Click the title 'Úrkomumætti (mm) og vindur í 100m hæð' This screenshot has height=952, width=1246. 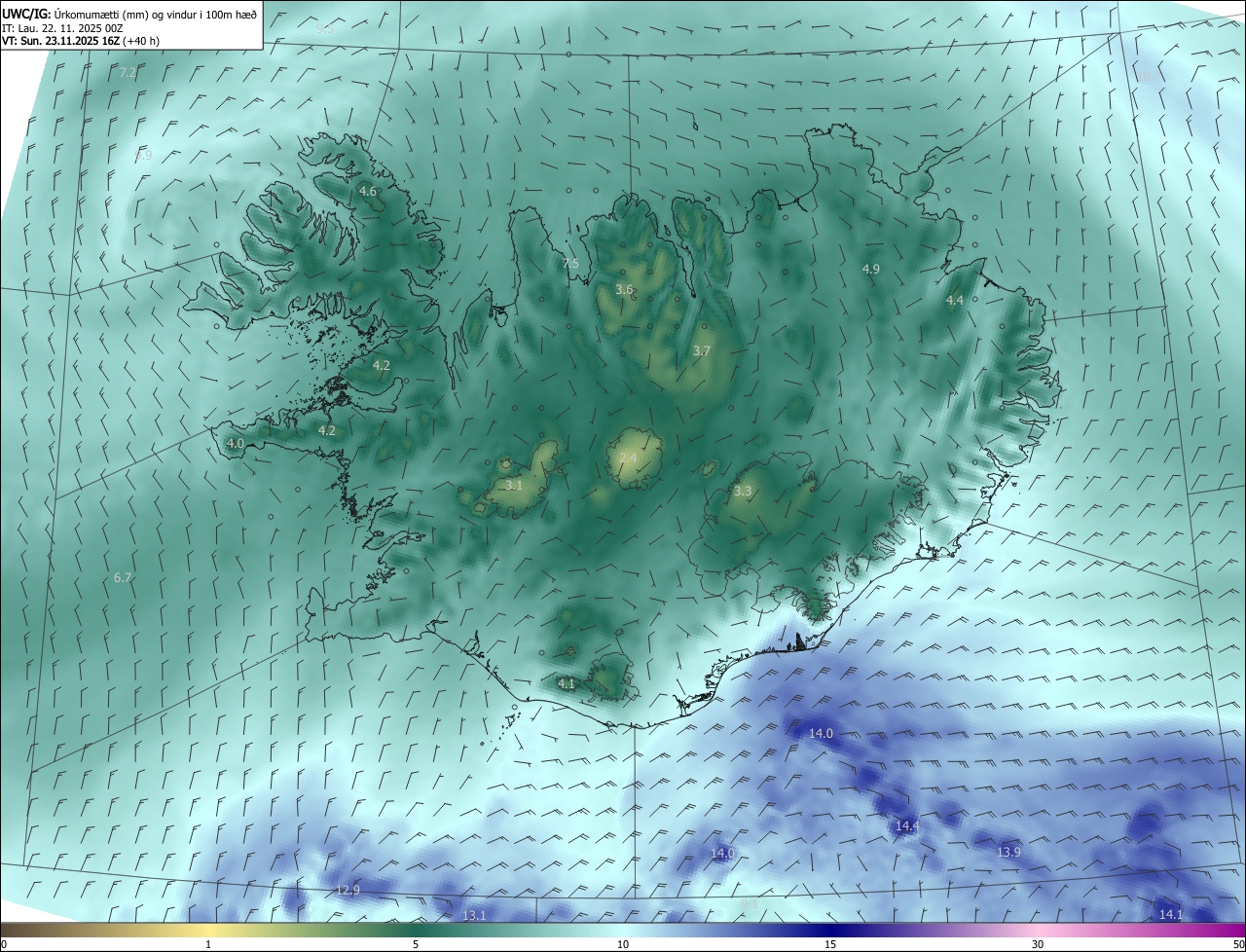click(157, 13)
